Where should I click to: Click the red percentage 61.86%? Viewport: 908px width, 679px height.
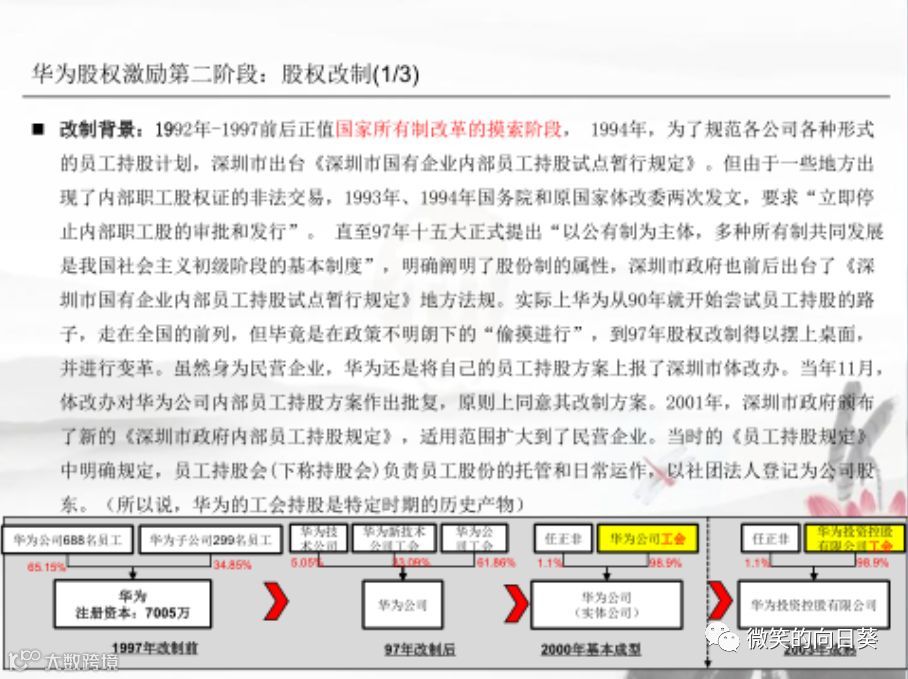pyautogui.click(x=496, y=563)
